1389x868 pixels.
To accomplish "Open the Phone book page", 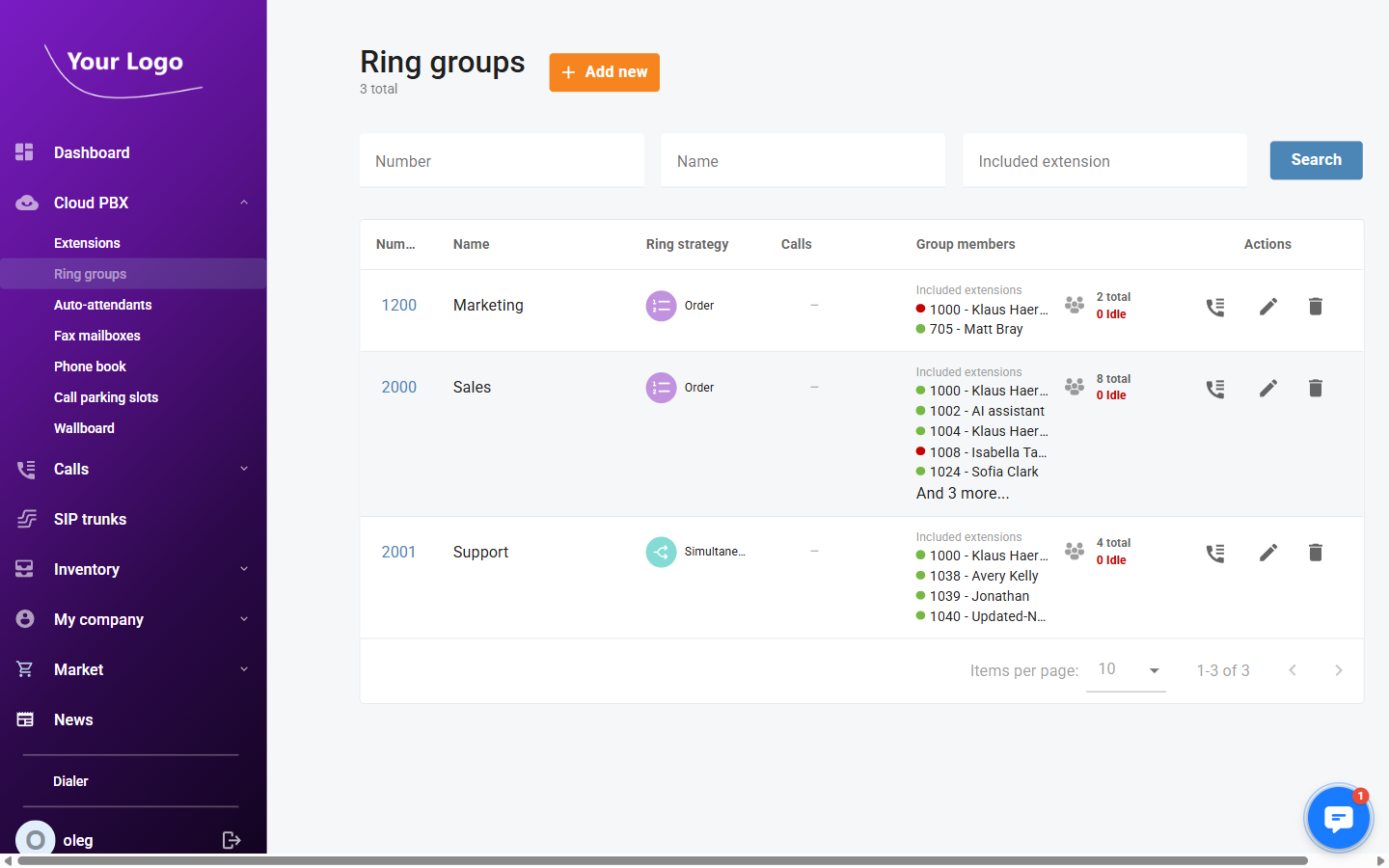I will tap(90, 366).
